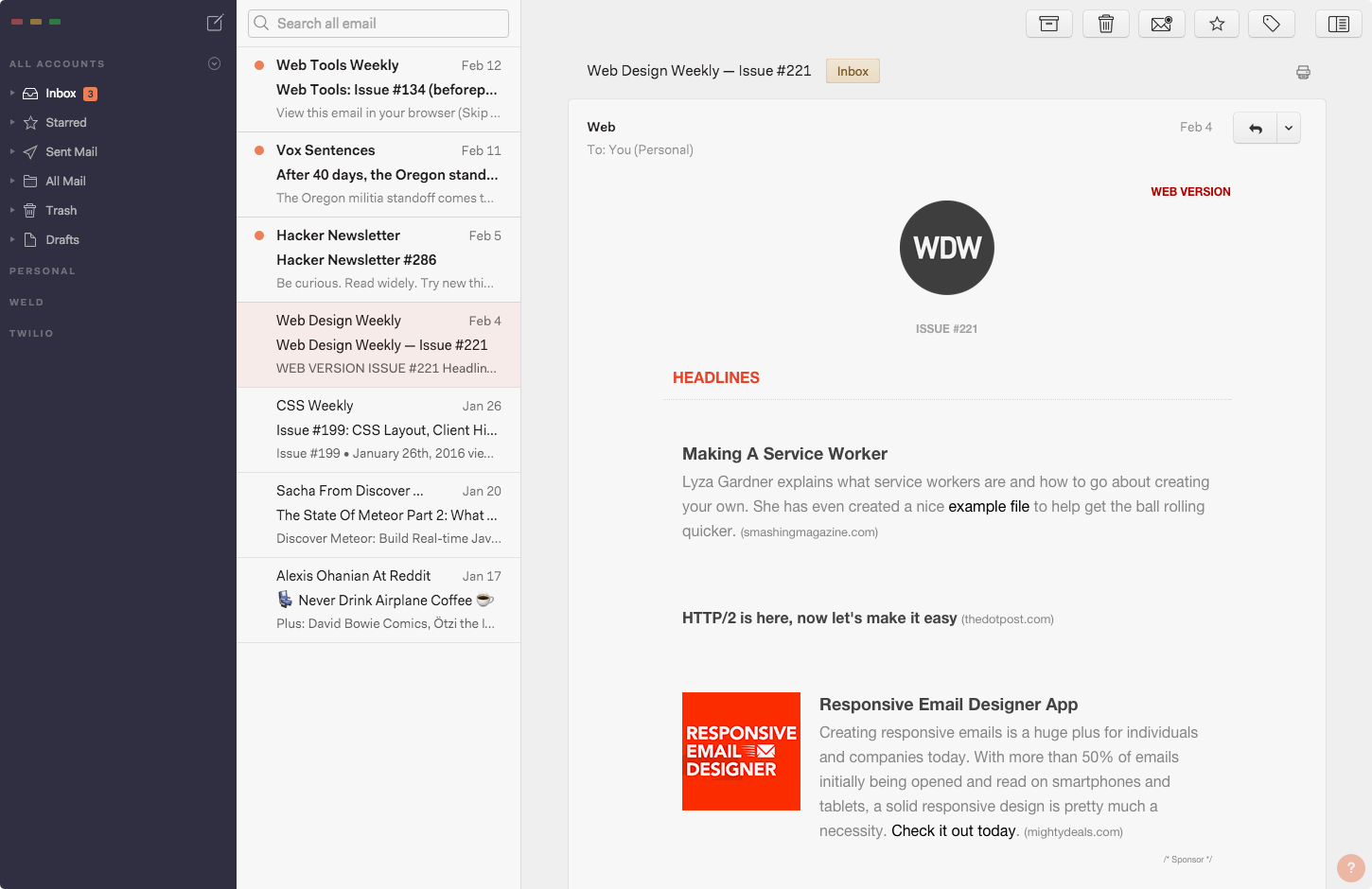Click the Inbox tray icon
The height and width of the screenshot is (889, 1372).
click(x=30, y=94)
